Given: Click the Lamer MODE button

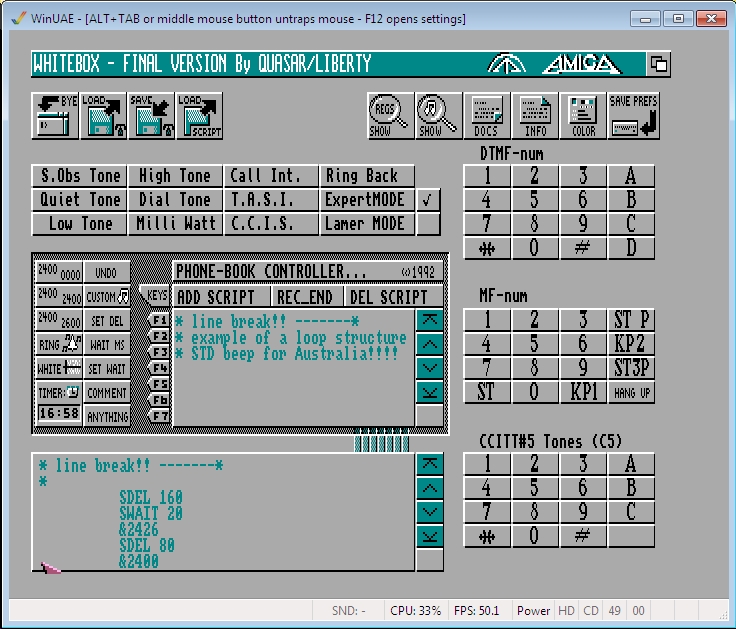Looking at the screenshot, I should tap(367, 224).
